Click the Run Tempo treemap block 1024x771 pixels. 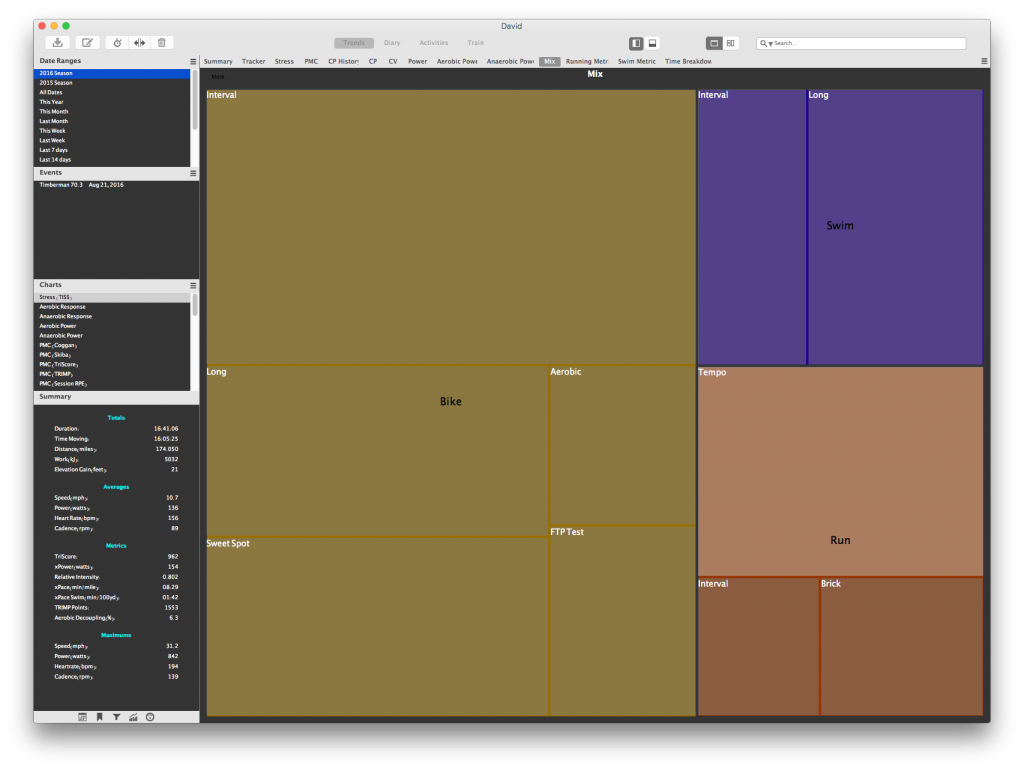pyautogui.click(x=840, y=471)
